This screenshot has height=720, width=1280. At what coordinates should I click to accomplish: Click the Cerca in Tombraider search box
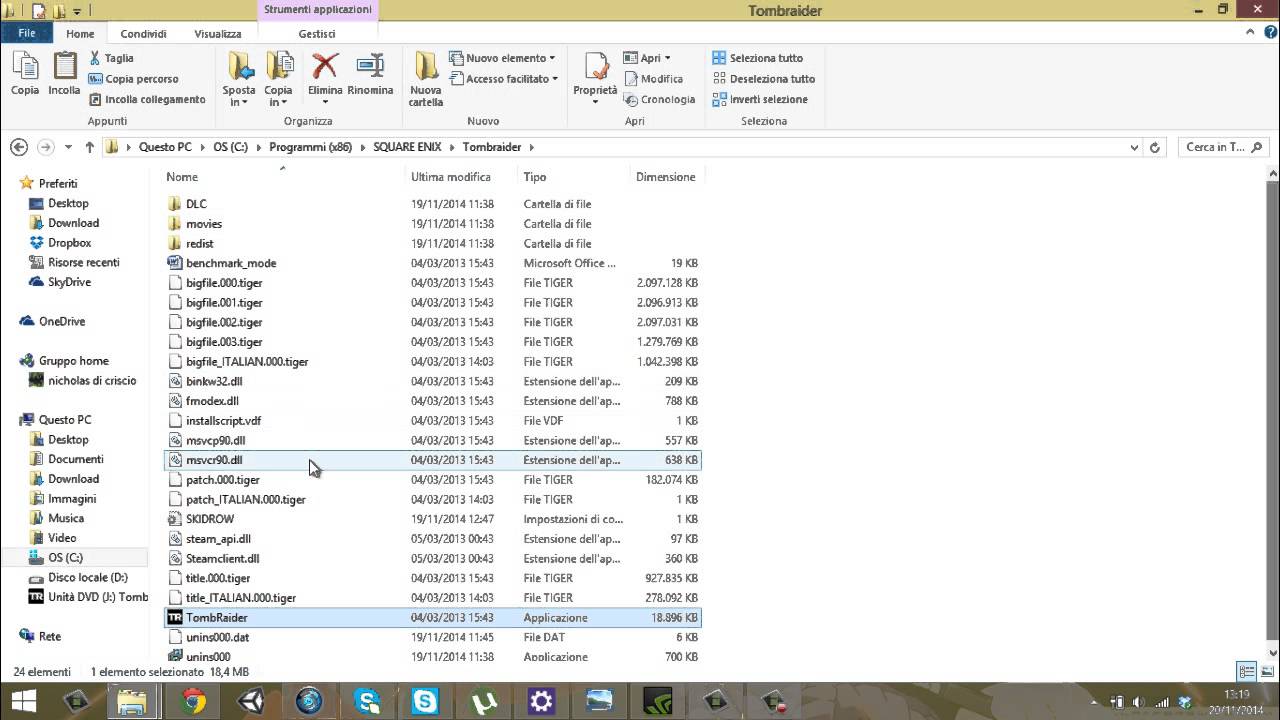point(1224,147)
